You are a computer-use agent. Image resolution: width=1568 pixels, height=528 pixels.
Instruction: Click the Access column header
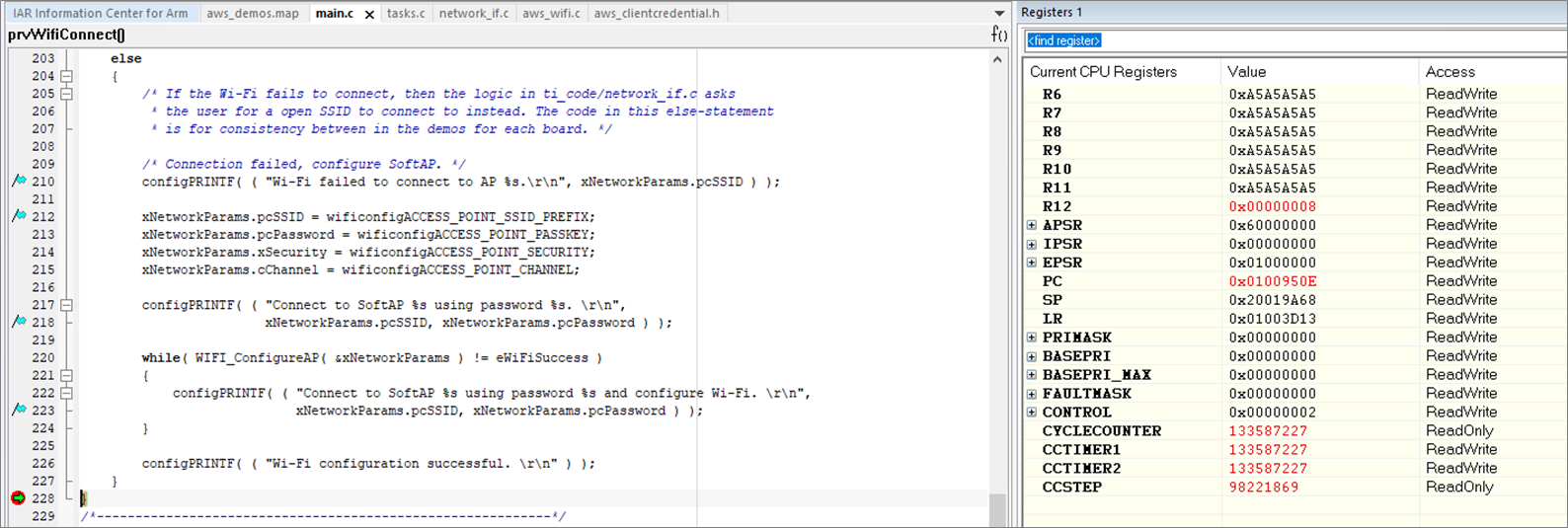click(1450, 71)
